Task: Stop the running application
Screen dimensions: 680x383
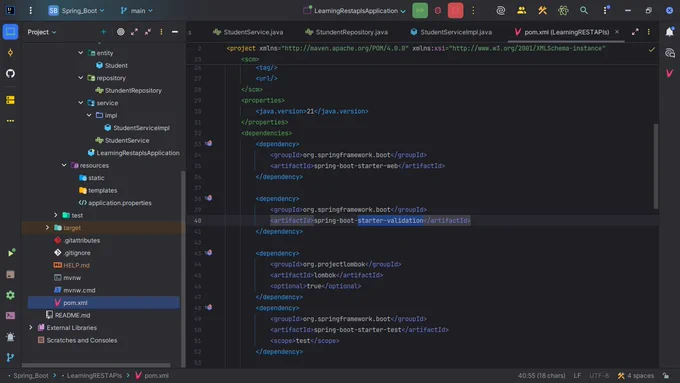Action: pyautogui.click(x=455, y=10)
